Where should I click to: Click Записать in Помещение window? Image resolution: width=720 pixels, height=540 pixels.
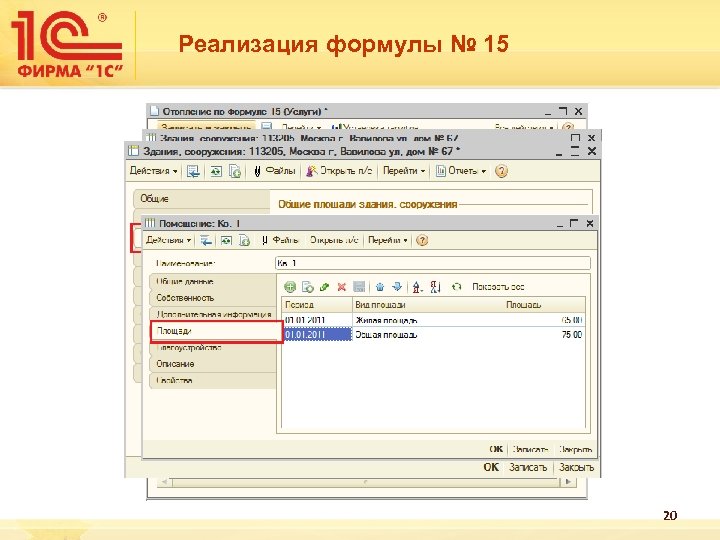530,450
